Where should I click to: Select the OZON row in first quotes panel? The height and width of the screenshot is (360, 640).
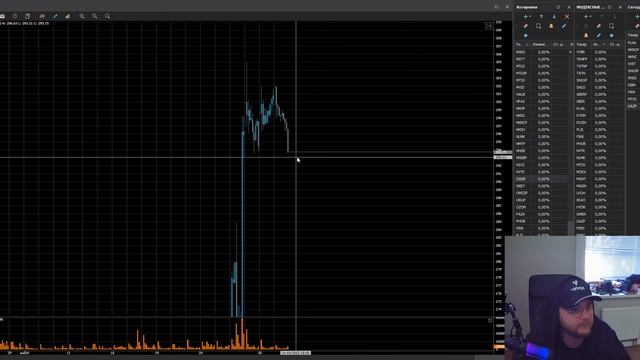(541, 207)
